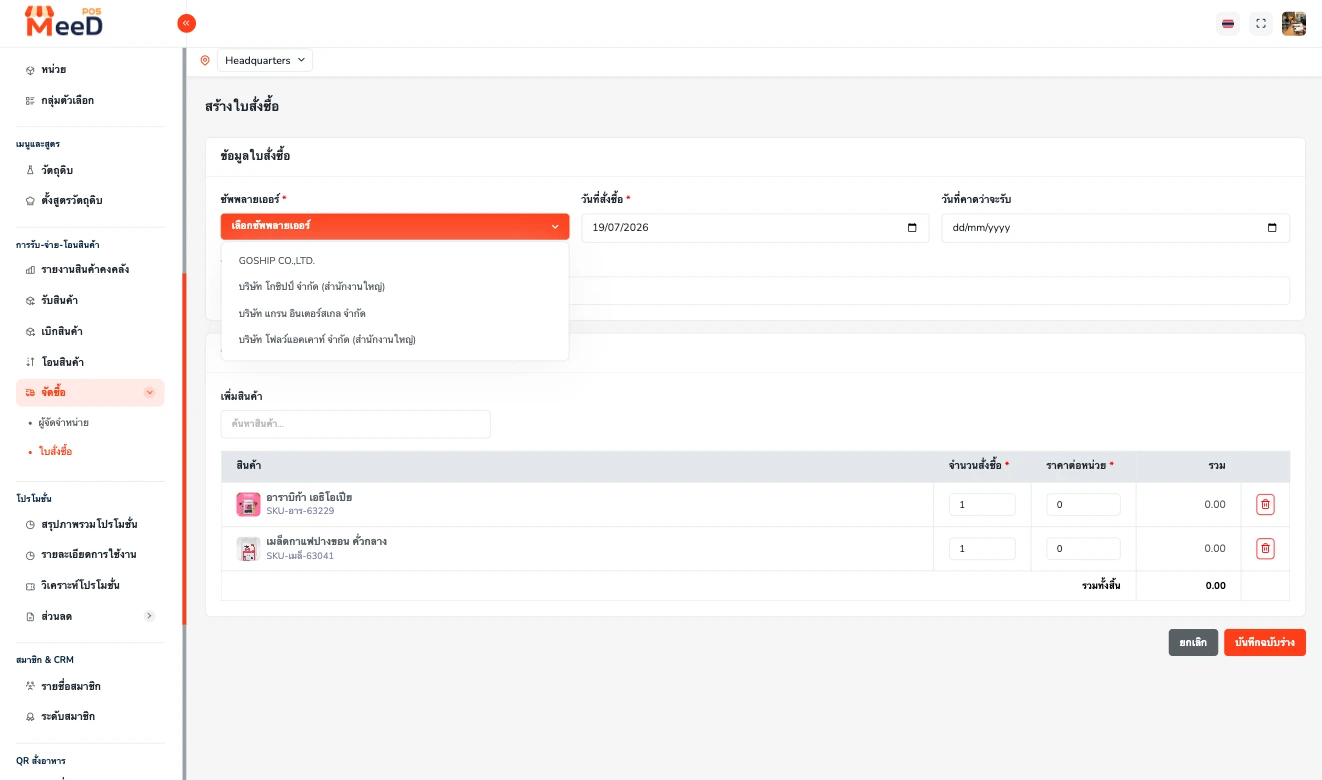1322x780 pixels.
Task: Open the รายละเอียดการใช้งาน menu
Action: [x=90, y=554]
